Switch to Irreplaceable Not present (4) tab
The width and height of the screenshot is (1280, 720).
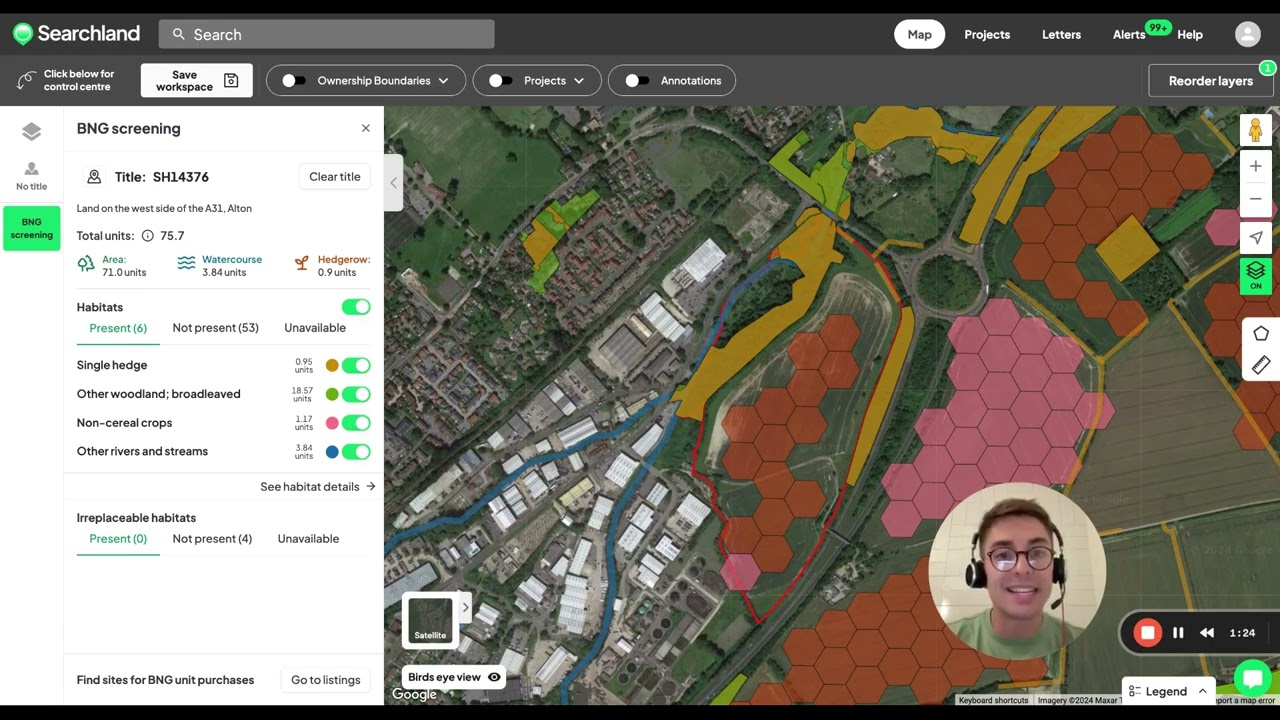click(212, 539)
